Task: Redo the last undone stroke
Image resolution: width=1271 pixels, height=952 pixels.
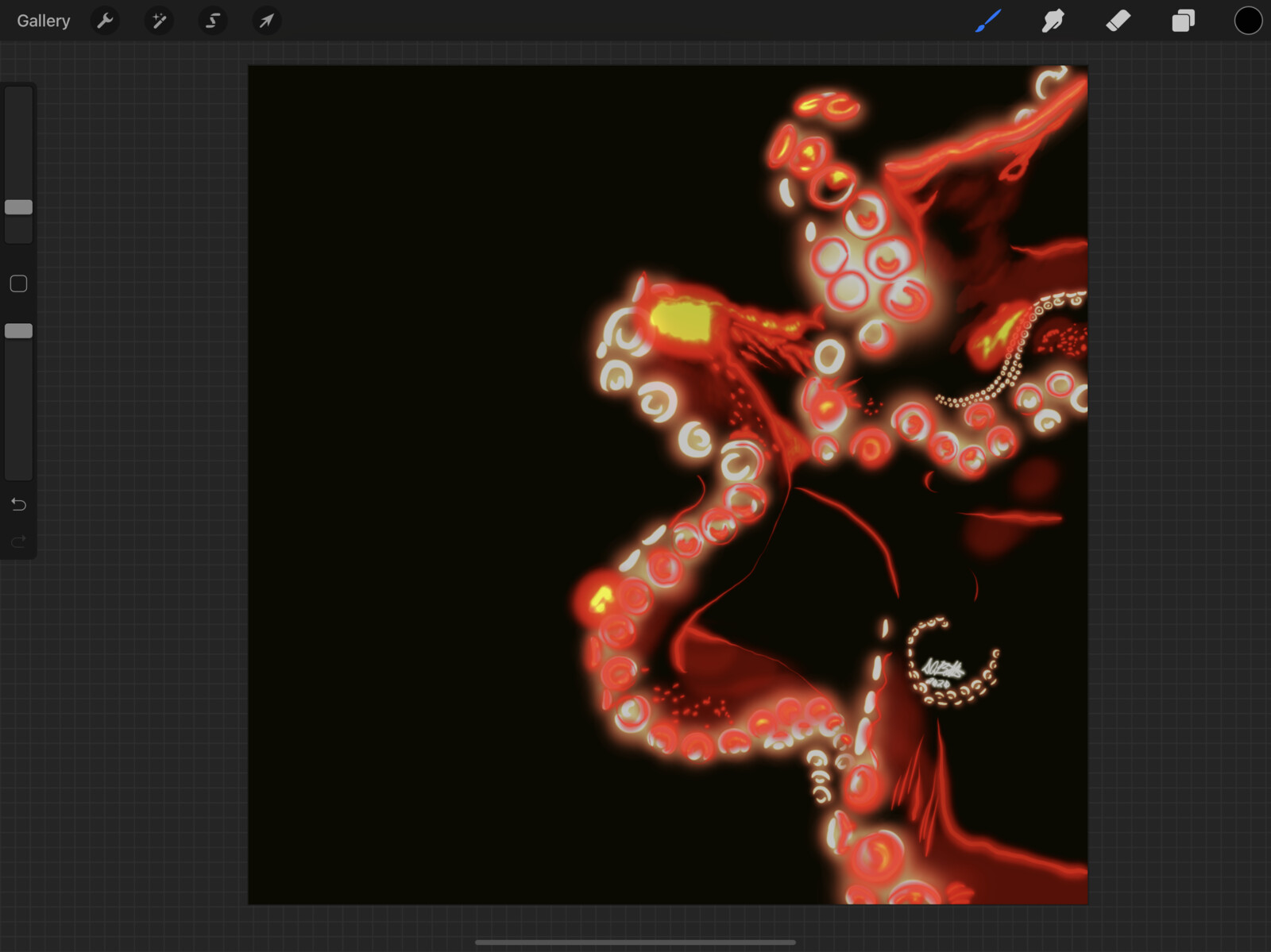Action: click(18, 542)
